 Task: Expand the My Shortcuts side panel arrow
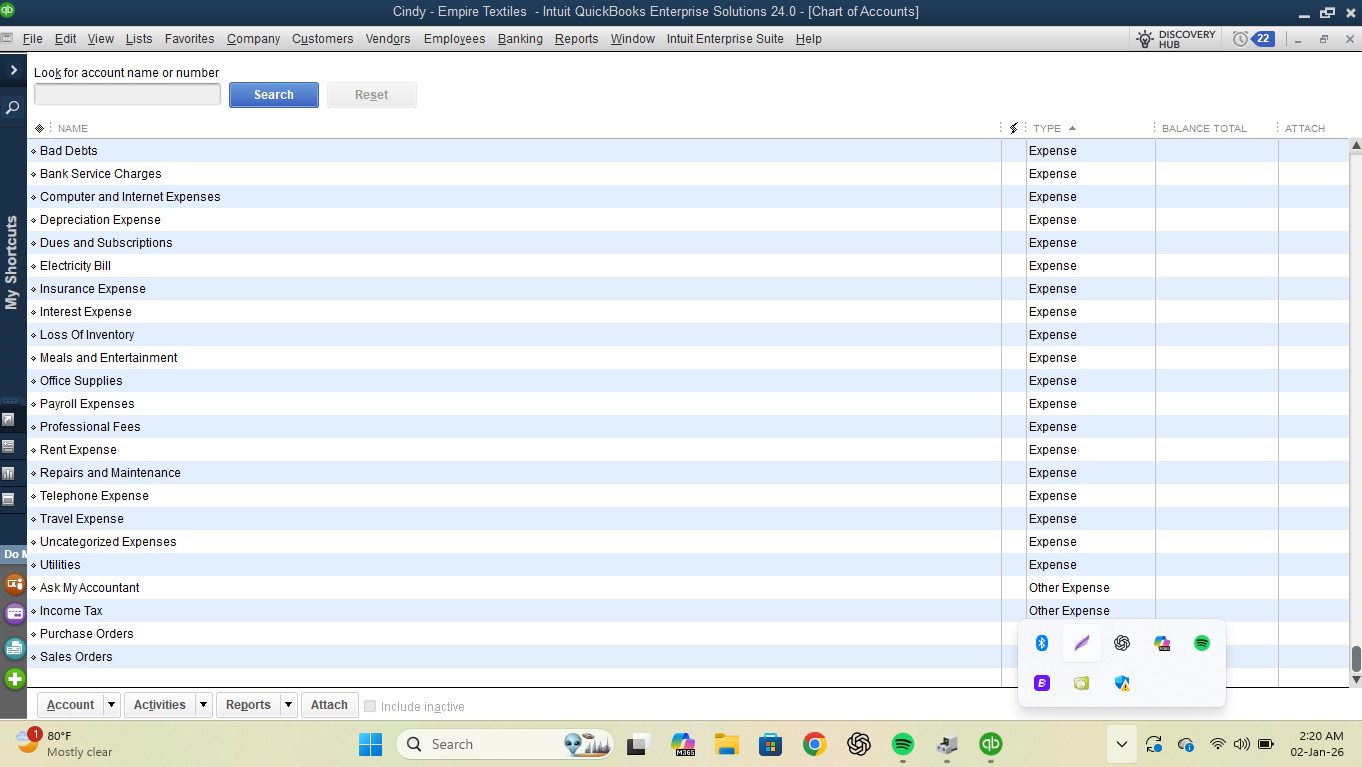click(13, 70)
